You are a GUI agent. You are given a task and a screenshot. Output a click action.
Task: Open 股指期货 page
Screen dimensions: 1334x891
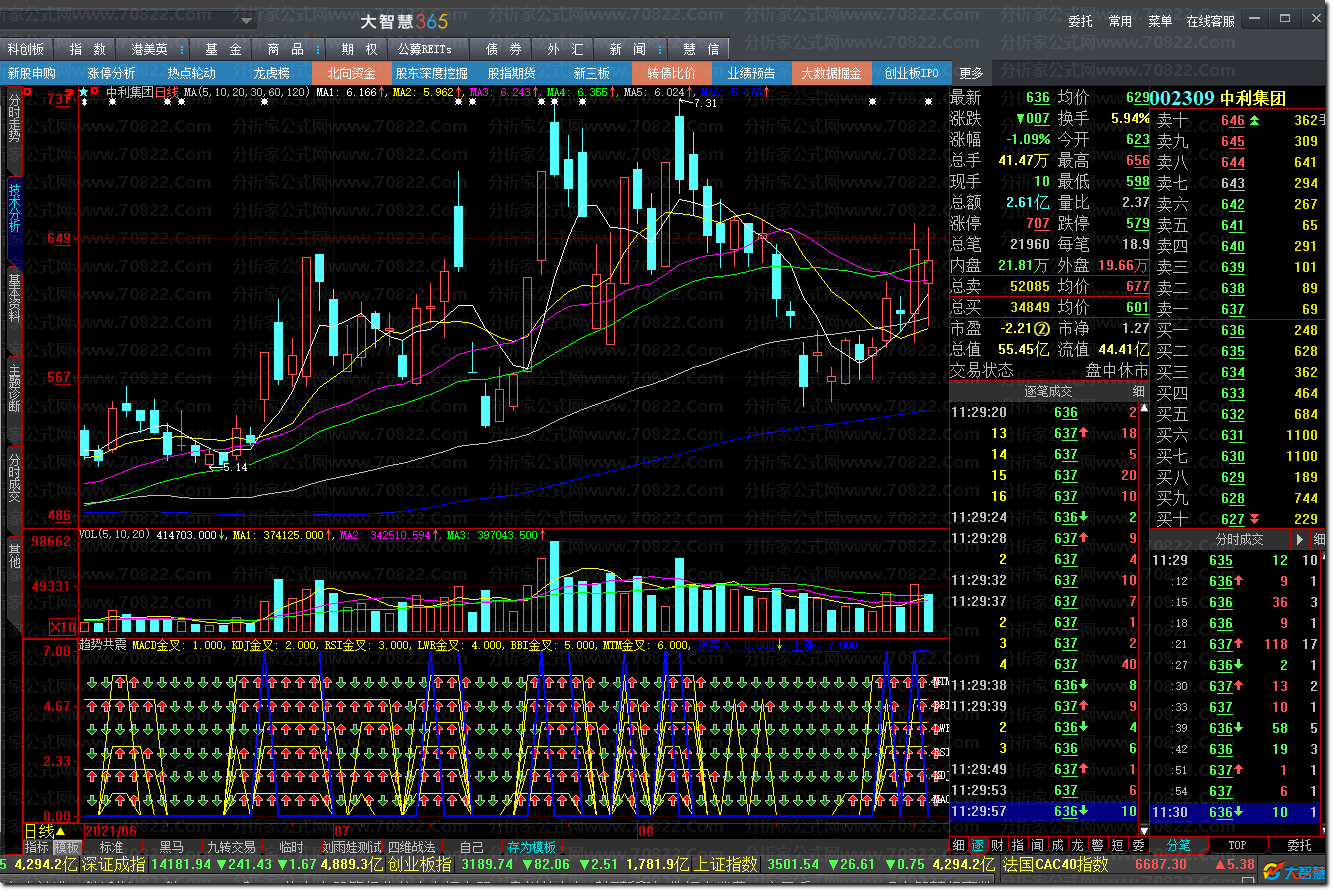point(511,73)
